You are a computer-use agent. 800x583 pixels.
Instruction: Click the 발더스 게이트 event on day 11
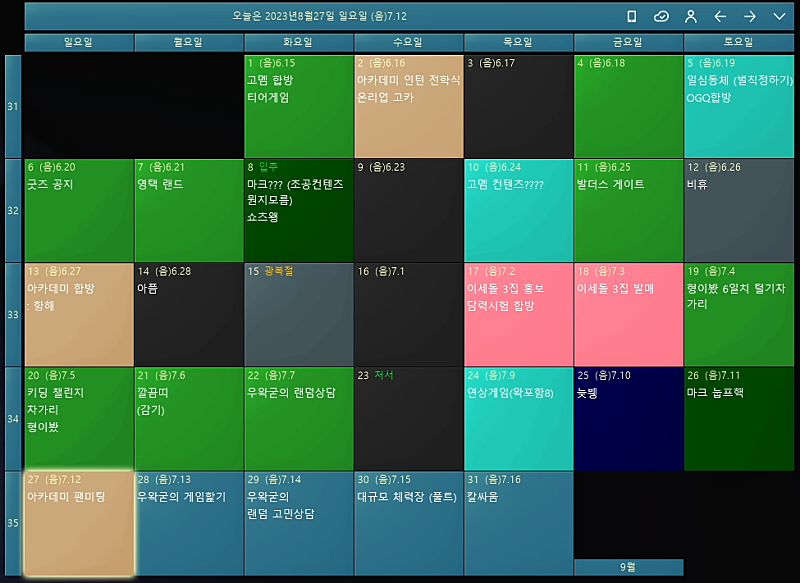pyautogui.click(x=611, y=185)
